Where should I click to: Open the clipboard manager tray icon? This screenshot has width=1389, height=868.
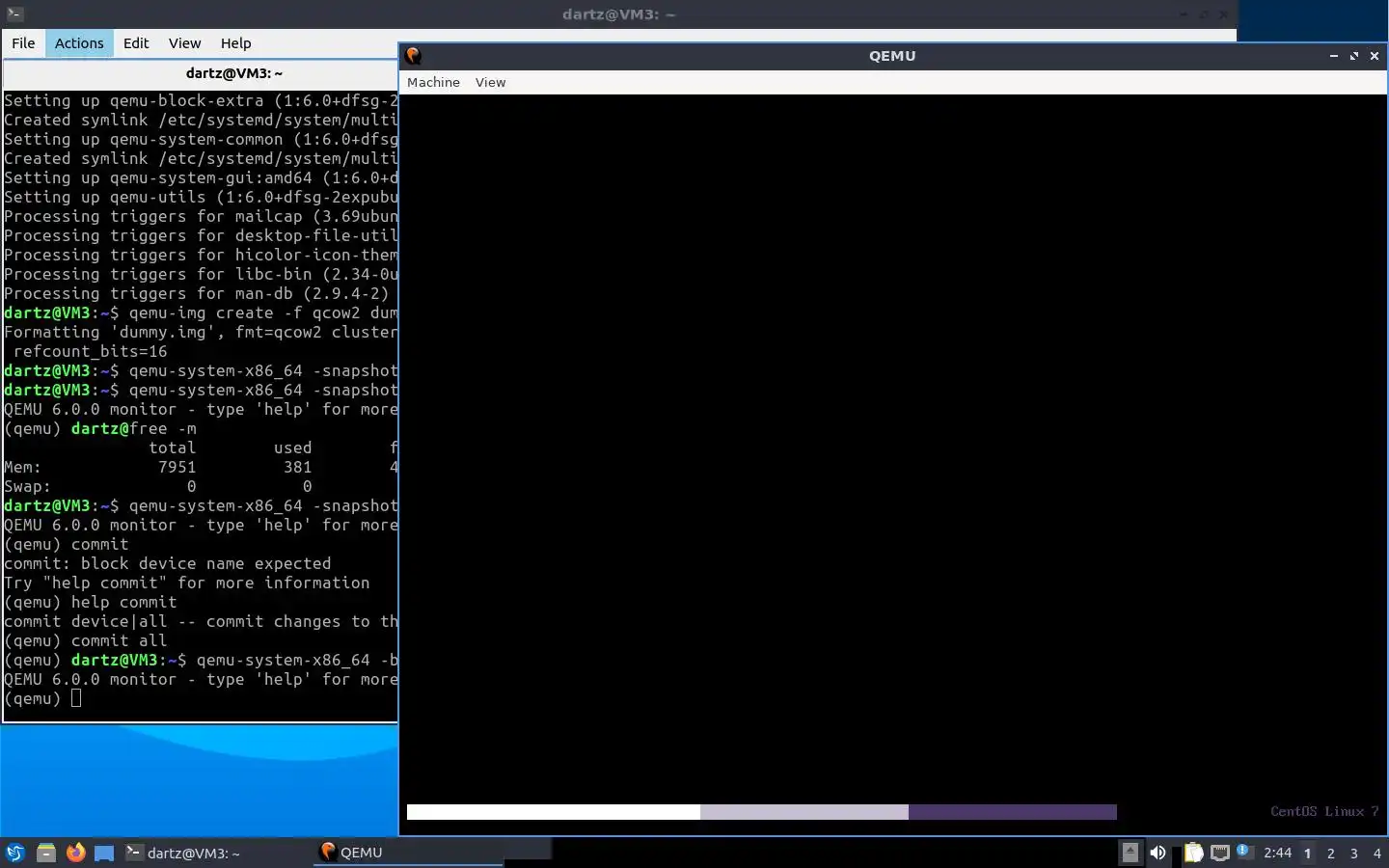point(1194,853)
